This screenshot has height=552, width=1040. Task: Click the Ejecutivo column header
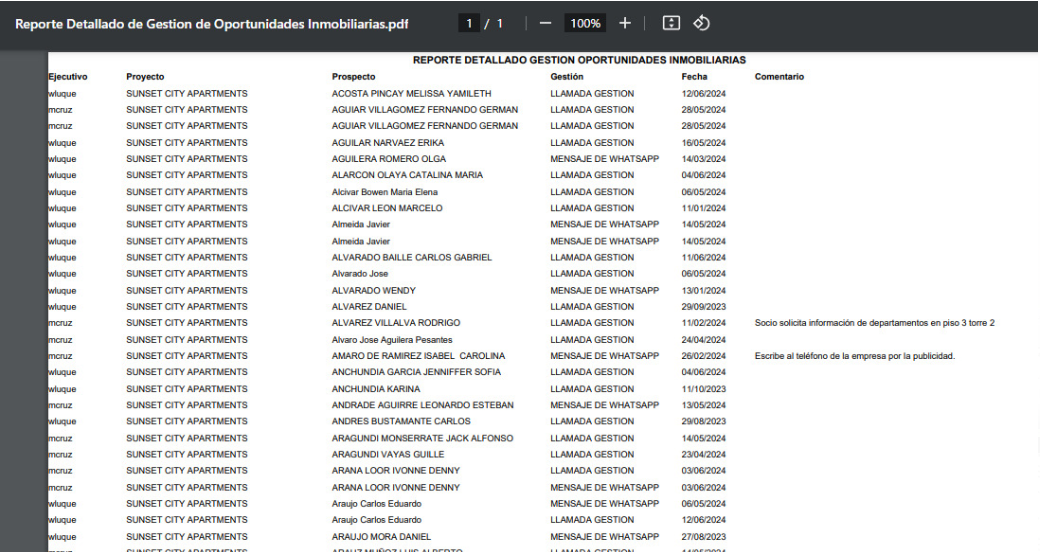click(68, 77)
